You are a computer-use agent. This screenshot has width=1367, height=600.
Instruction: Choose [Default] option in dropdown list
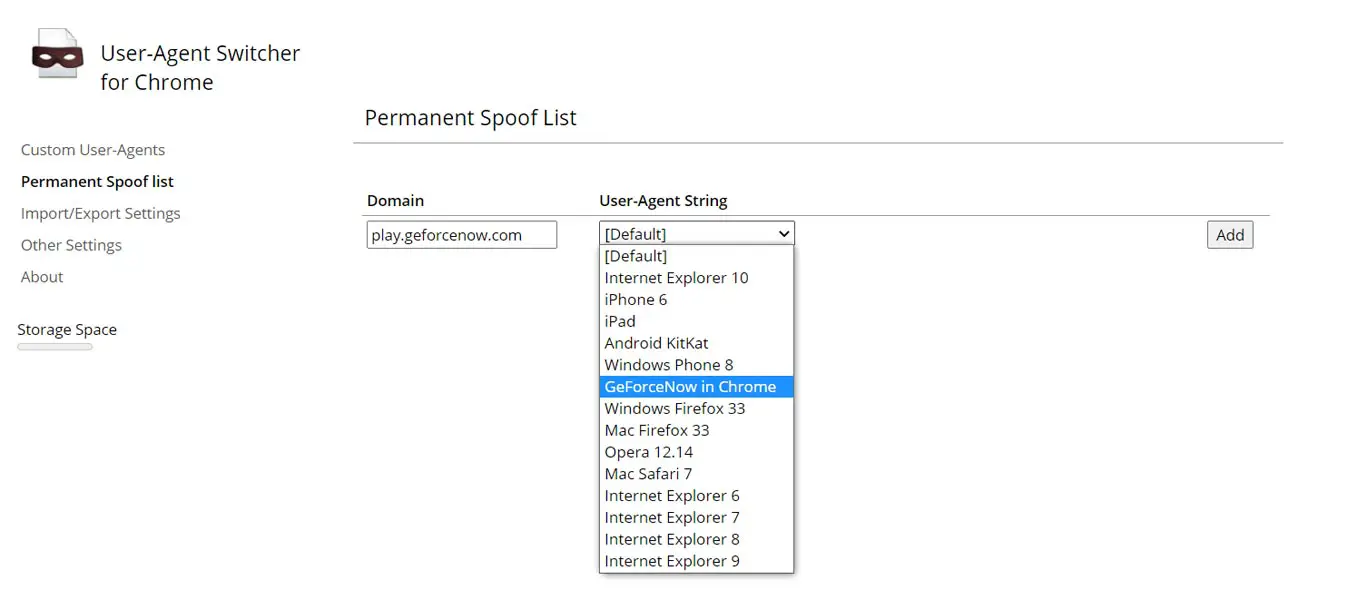(x=697, y=256)
